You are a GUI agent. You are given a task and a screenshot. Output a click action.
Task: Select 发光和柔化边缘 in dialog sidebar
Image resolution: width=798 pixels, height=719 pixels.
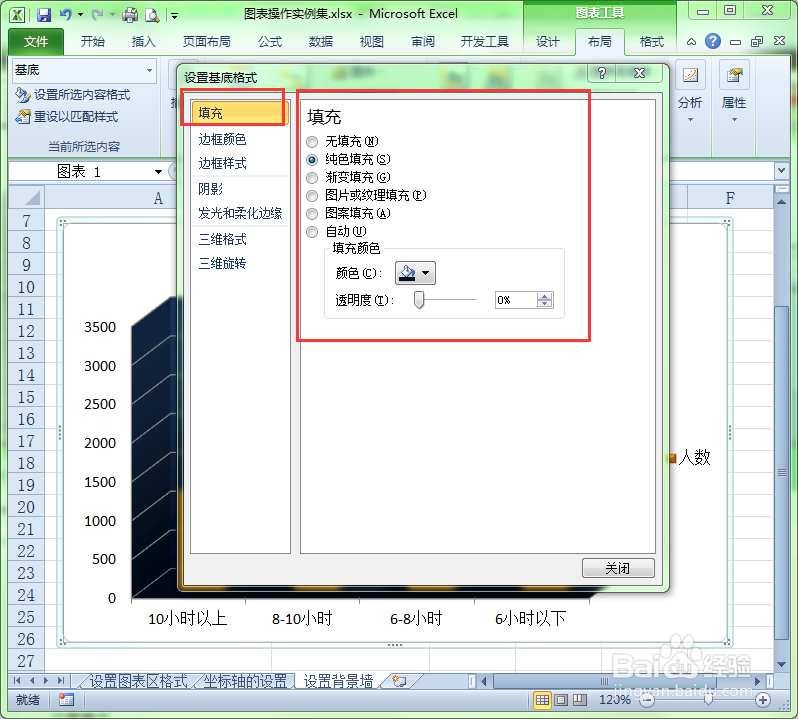coord(240,214)
